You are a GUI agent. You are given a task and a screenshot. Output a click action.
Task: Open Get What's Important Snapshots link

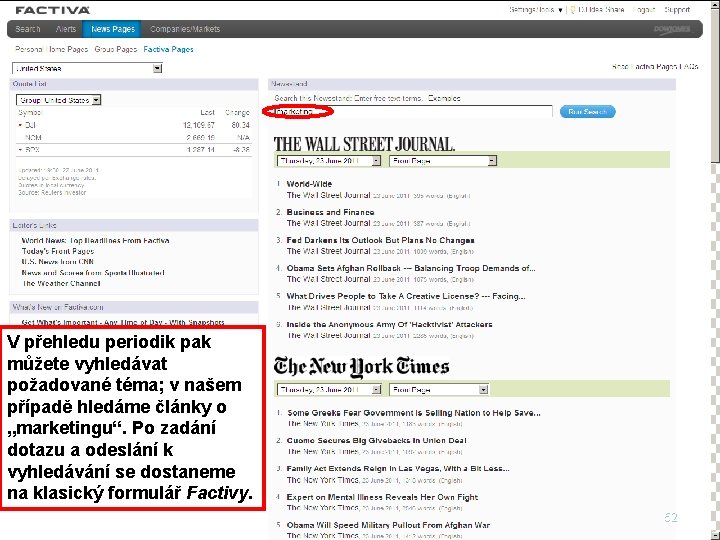pos(123,322)
